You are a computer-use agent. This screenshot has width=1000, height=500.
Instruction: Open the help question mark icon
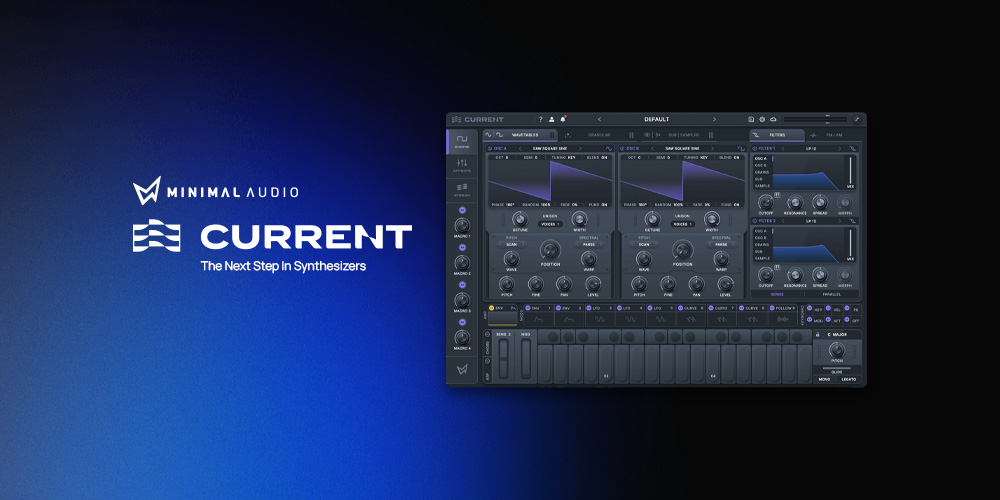541,119
